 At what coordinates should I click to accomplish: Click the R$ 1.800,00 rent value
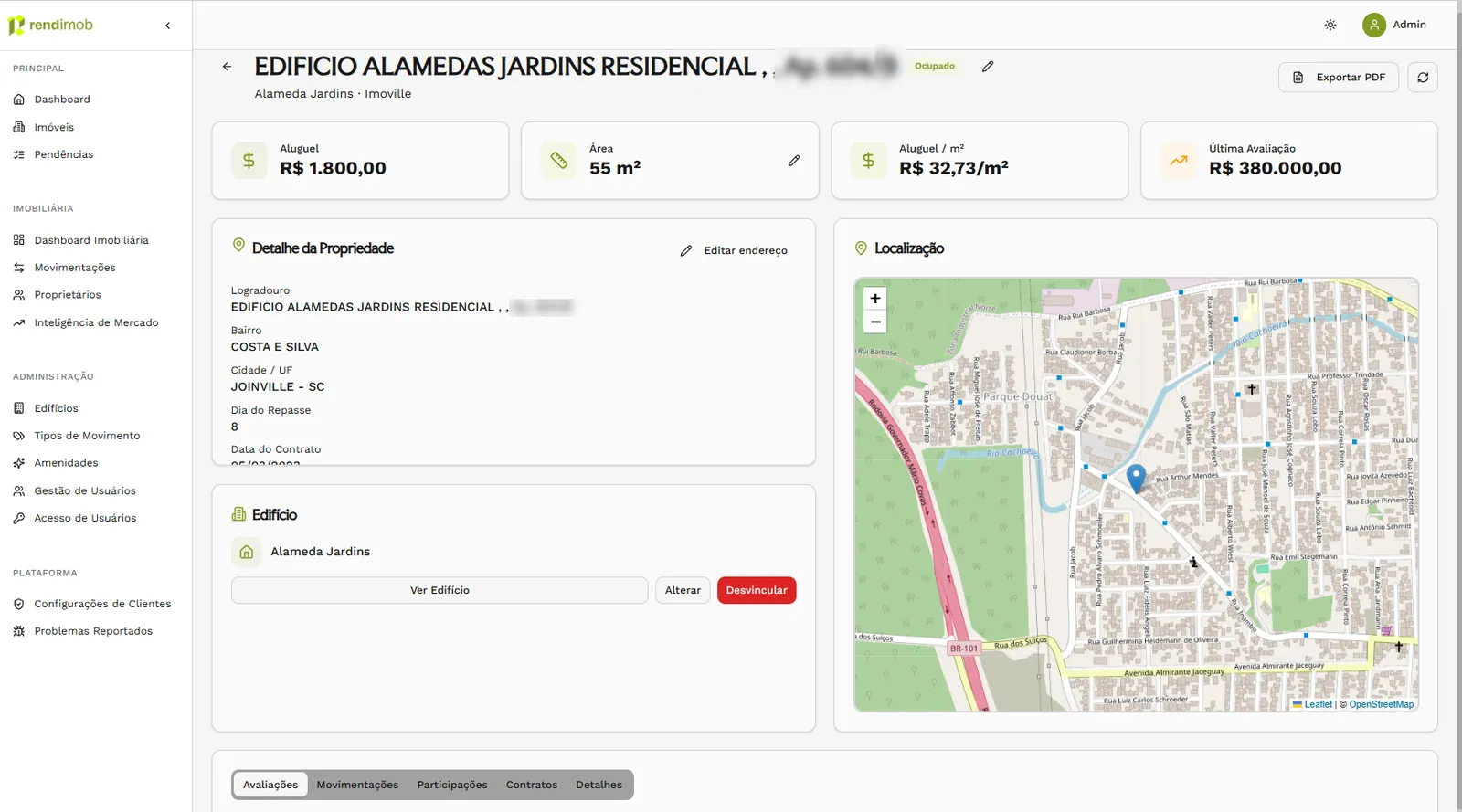point(333,168)
